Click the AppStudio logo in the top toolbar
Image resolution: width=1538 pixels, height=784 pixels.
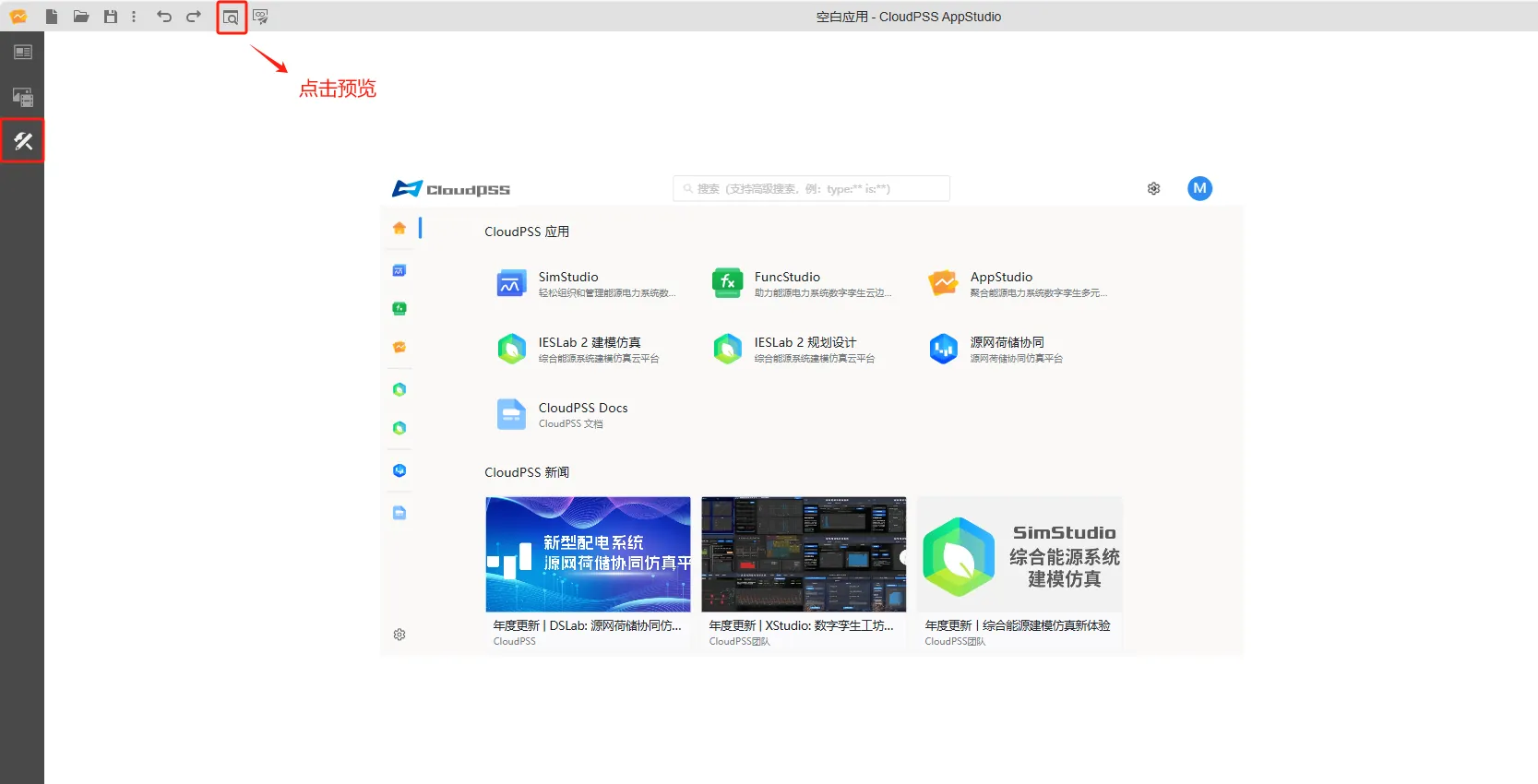pyautogui.click(x=18, y=17)
